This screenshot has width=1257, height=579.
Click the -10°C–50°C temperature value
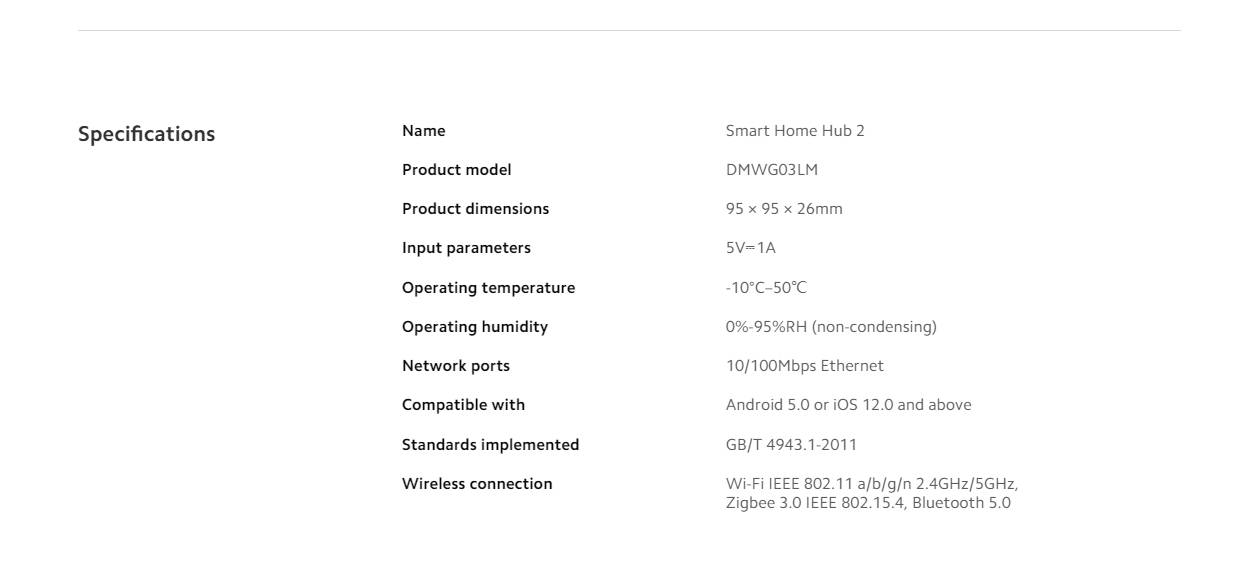tap(766, 288)
